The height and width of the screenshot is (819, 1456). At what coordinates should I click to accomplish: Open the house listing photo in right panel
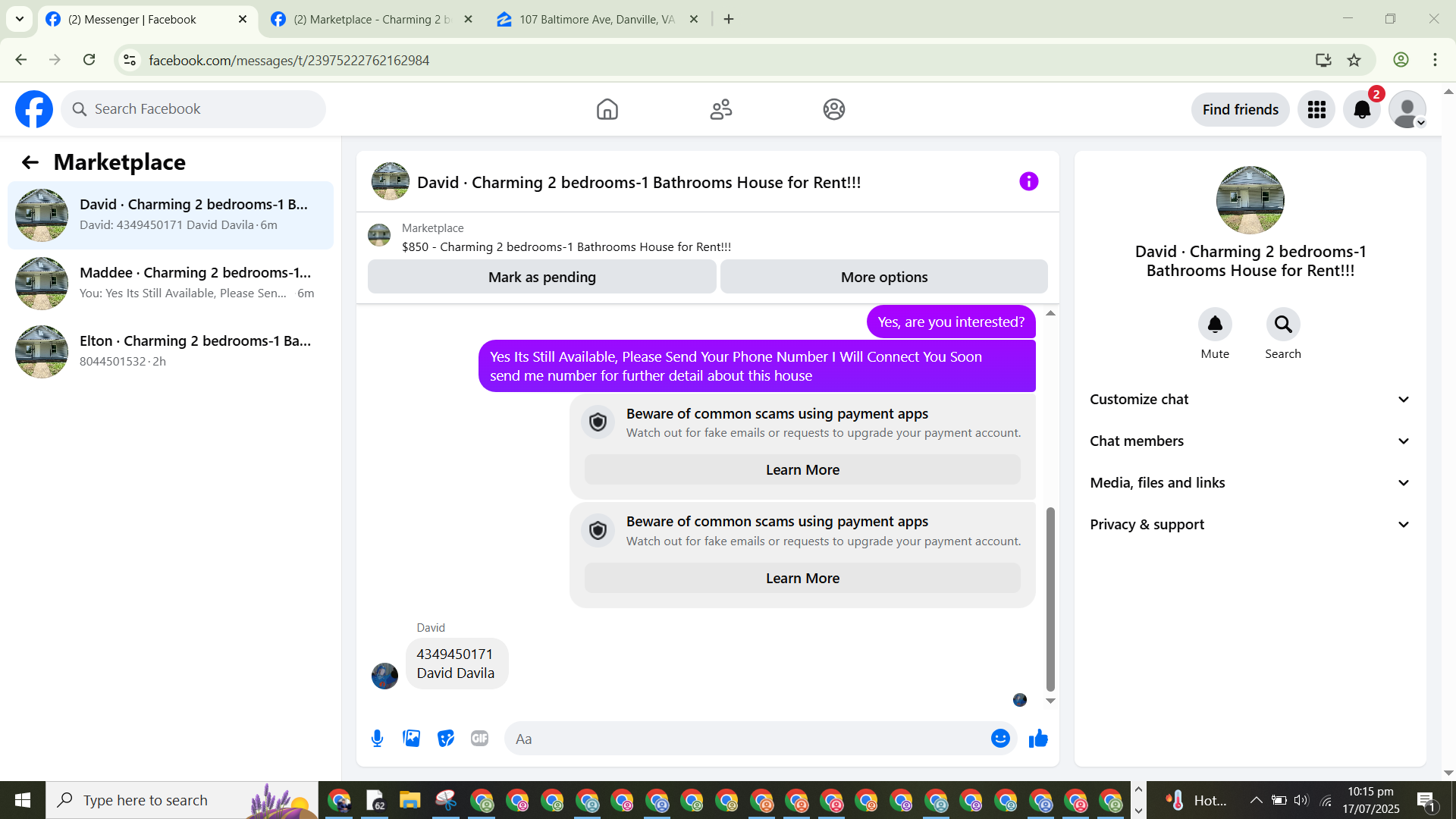1250,200
